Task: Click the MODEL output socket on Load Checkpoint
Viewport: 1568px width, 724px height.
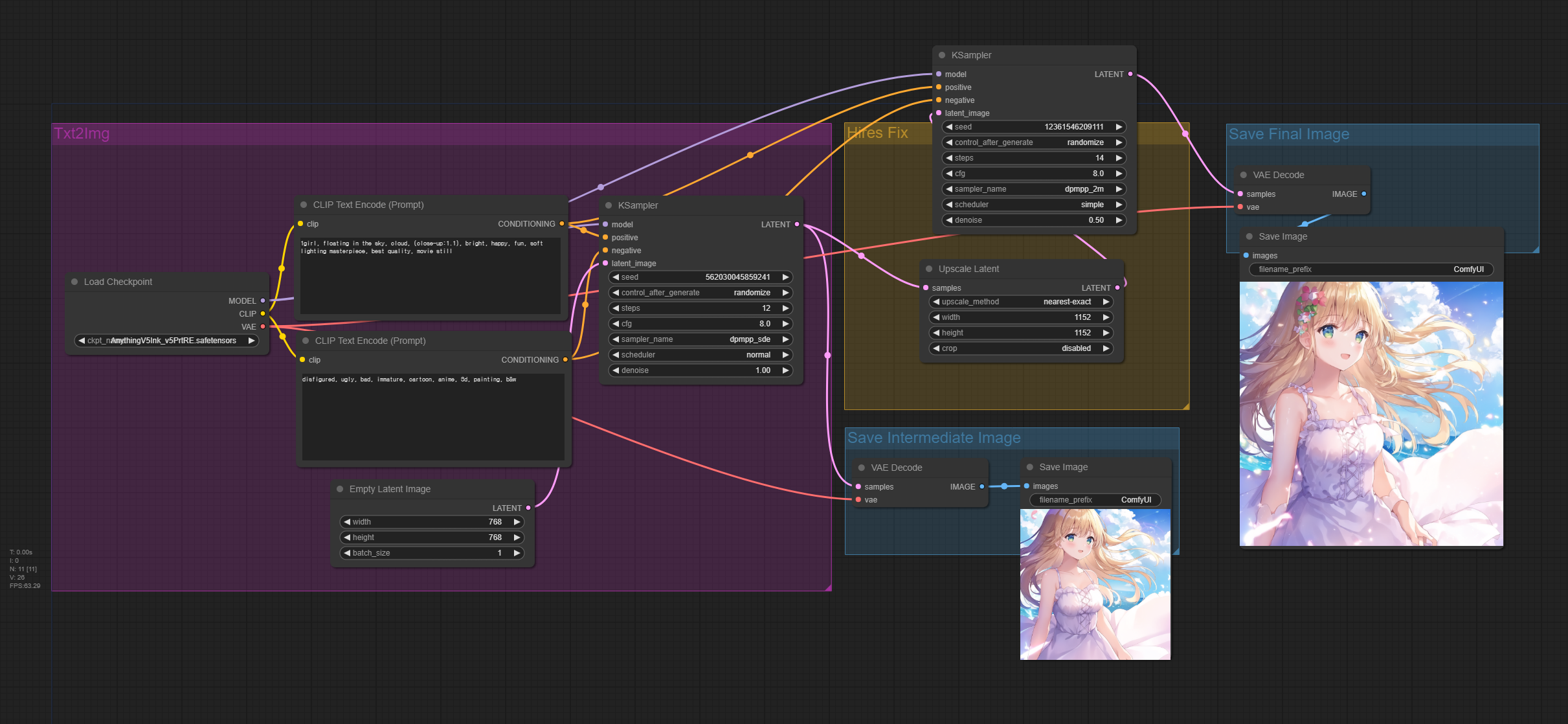Action: tap(263, 300)
